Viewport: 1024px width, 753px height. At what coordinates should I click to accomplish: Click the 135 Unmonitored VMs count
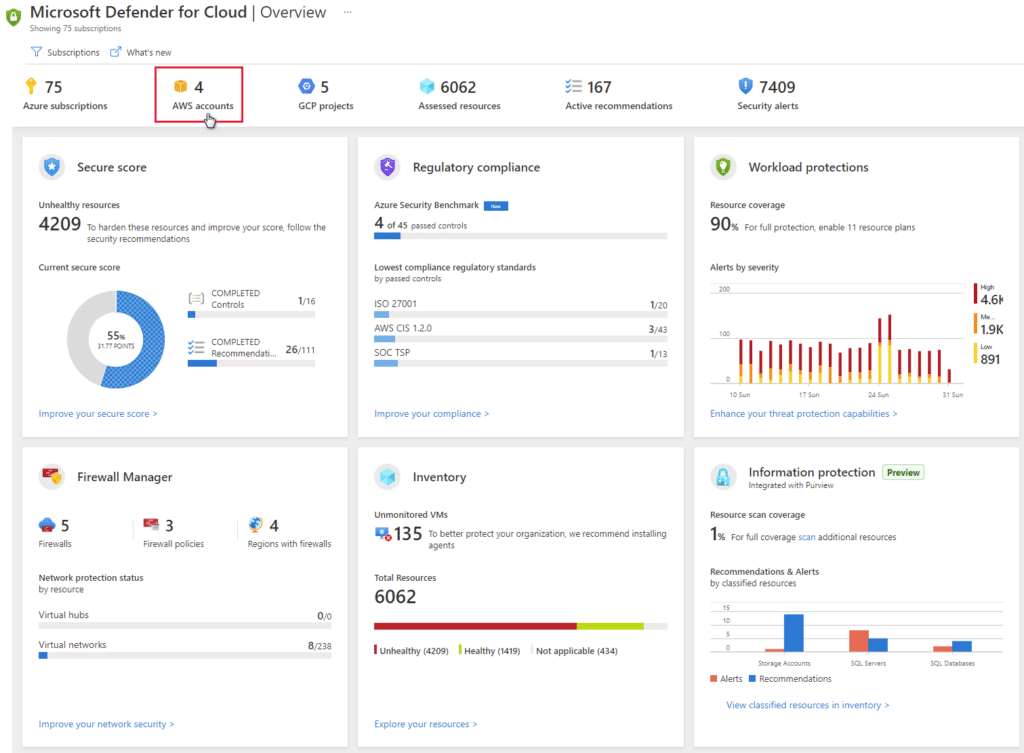[408, 534]
